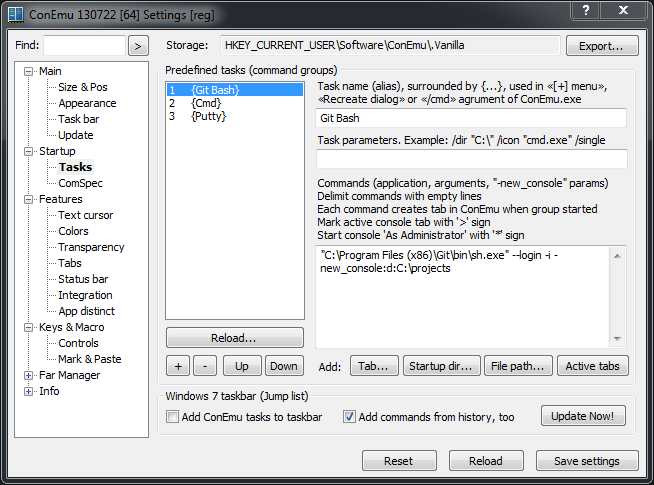Click the Storage registry path field

point(390,45)
